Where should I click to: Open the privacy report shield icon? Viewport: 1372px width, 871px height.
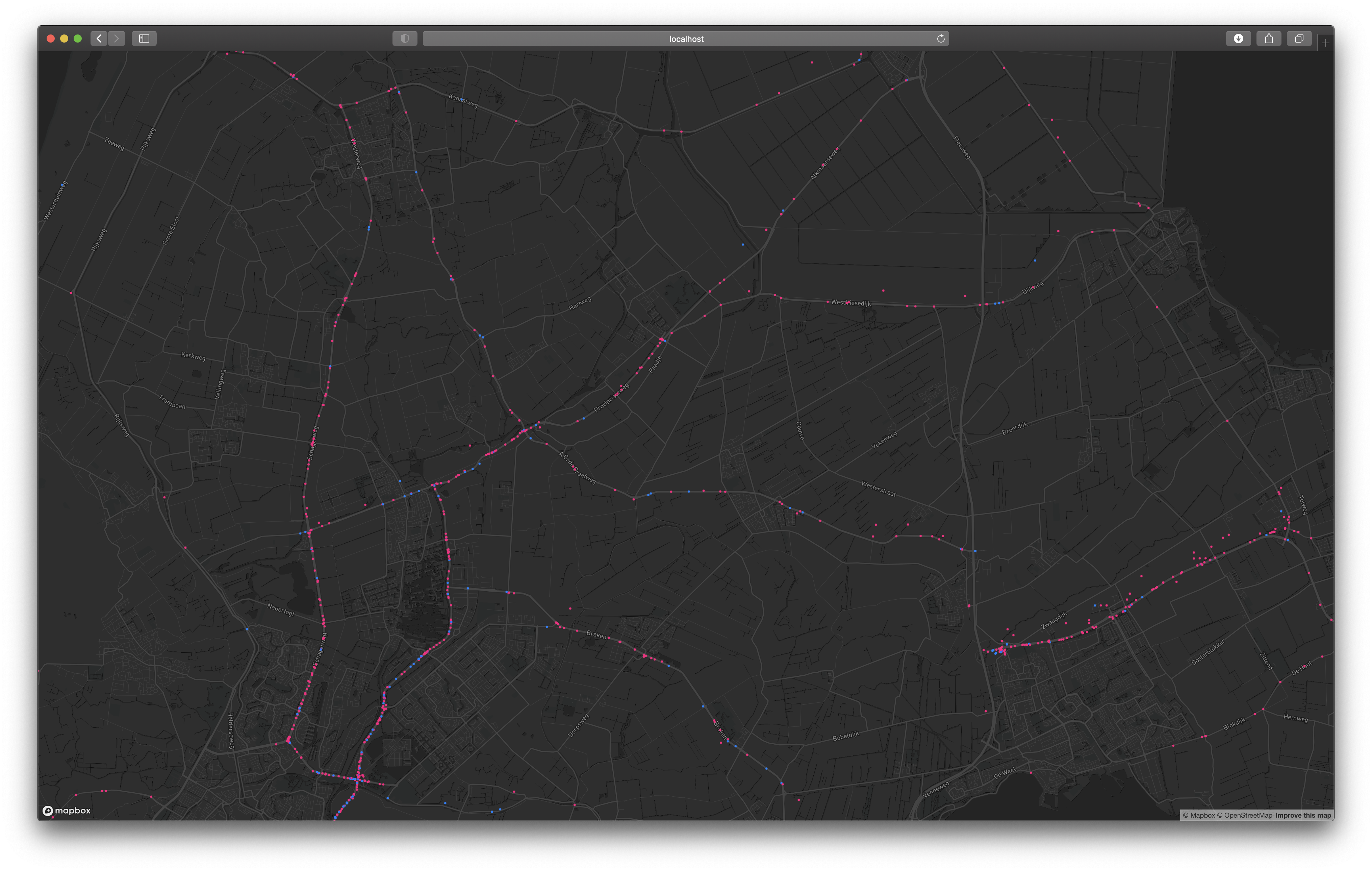click(405, 38)
